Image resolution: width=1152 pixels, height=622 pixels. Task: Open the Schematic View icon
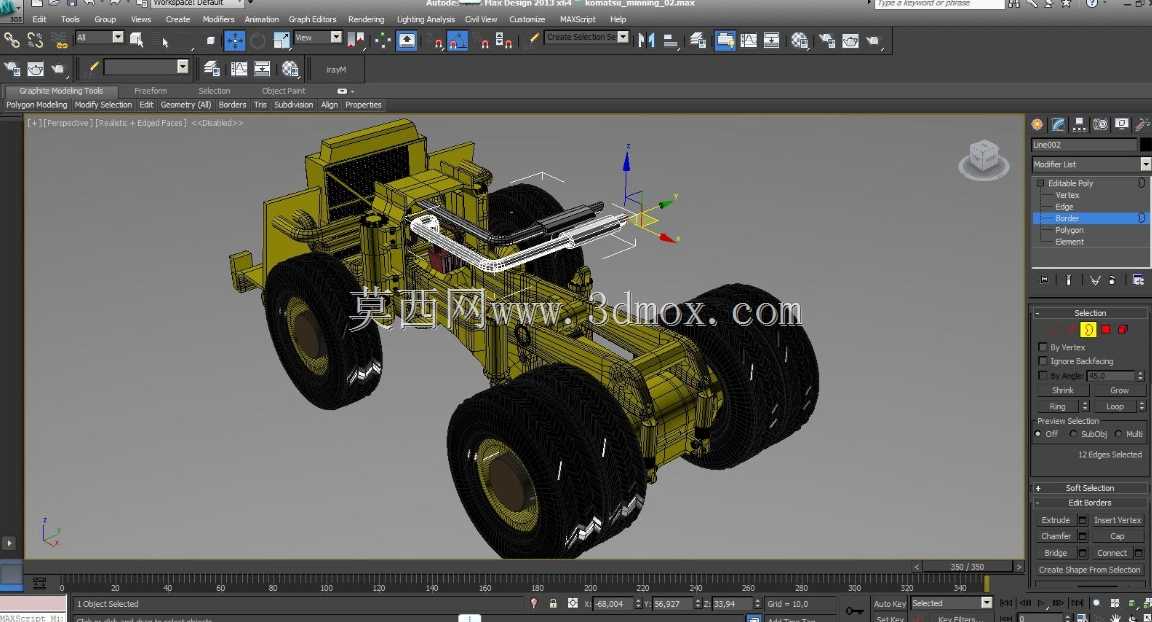(x=771, y=40)
